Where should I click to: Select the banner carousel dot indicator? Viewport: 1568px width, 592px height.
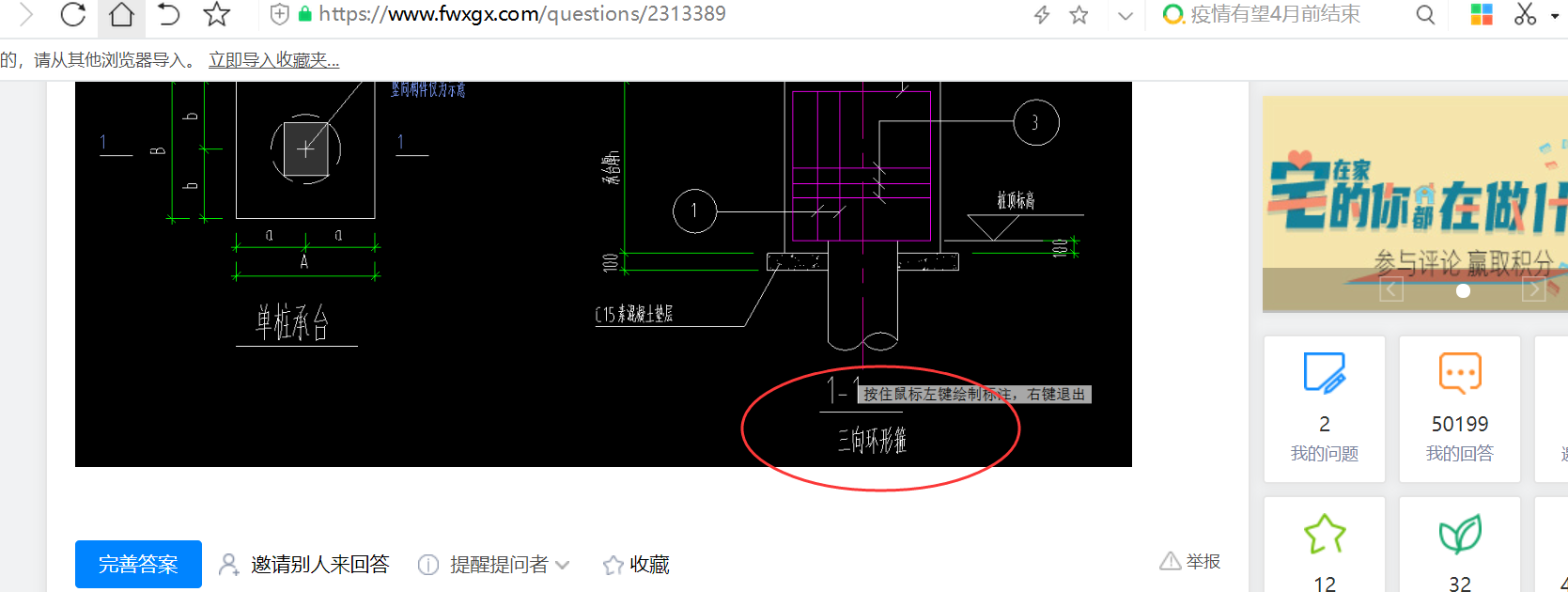tap(1463, 291)
